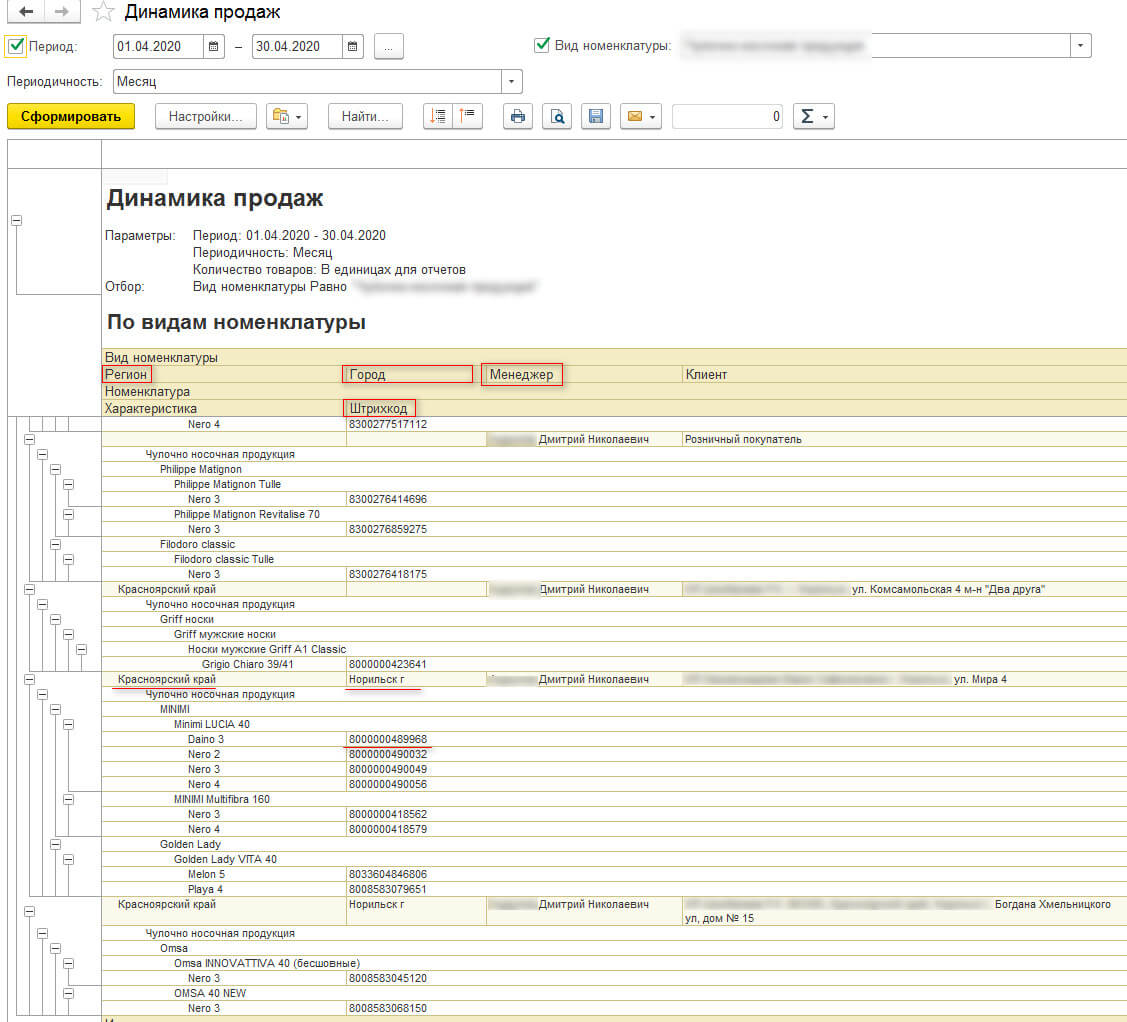1127x1022 pixels.
Task: Collapse the report header group in tree
Action: [16, 221]
